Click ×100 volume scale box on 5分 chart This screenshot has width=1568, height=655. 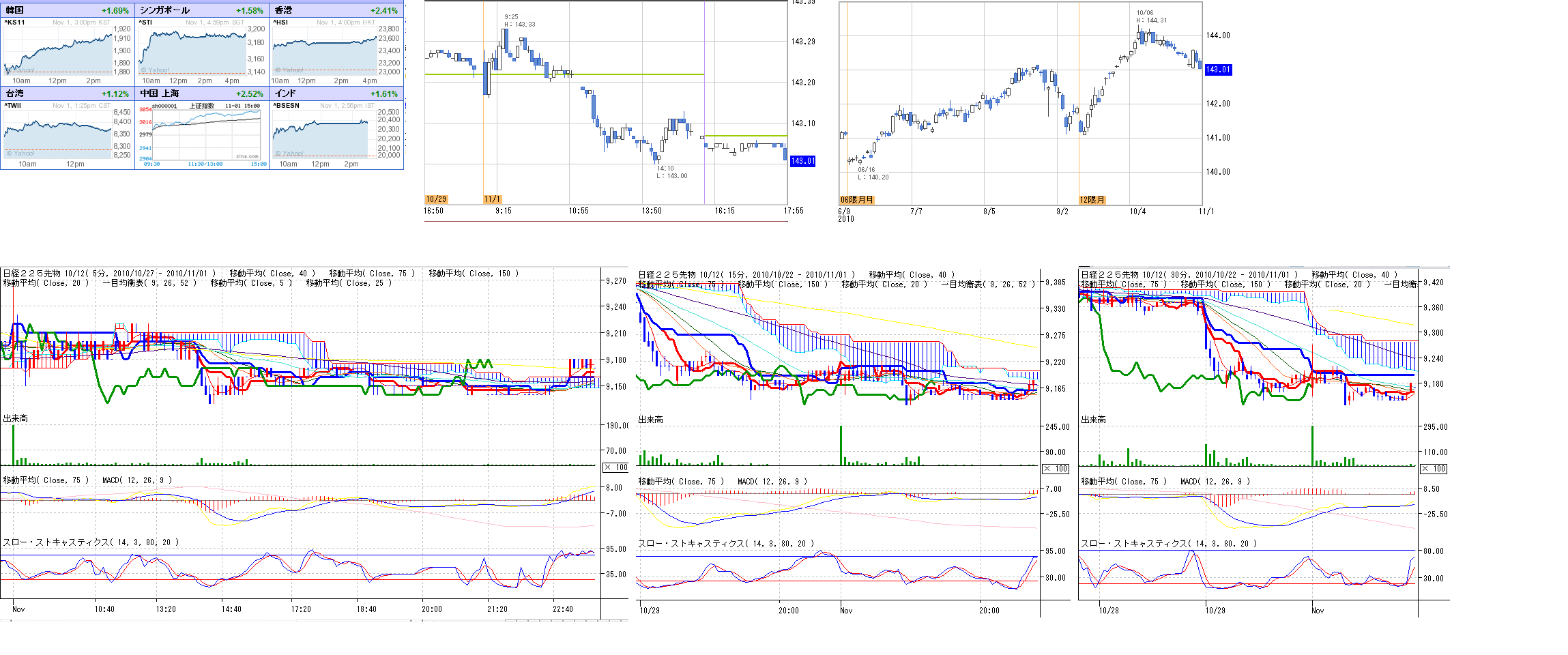(616, 467)
